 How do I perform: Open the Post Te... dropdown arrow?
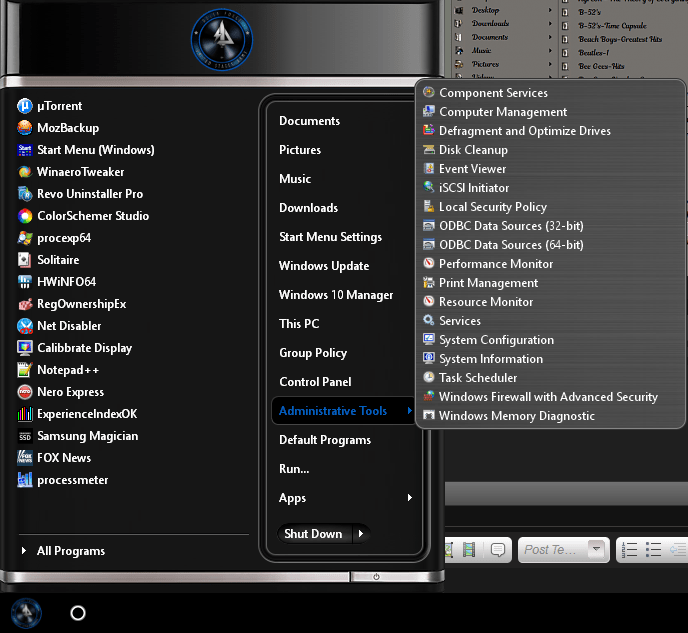pyautogui.click(x=596, y=549)
